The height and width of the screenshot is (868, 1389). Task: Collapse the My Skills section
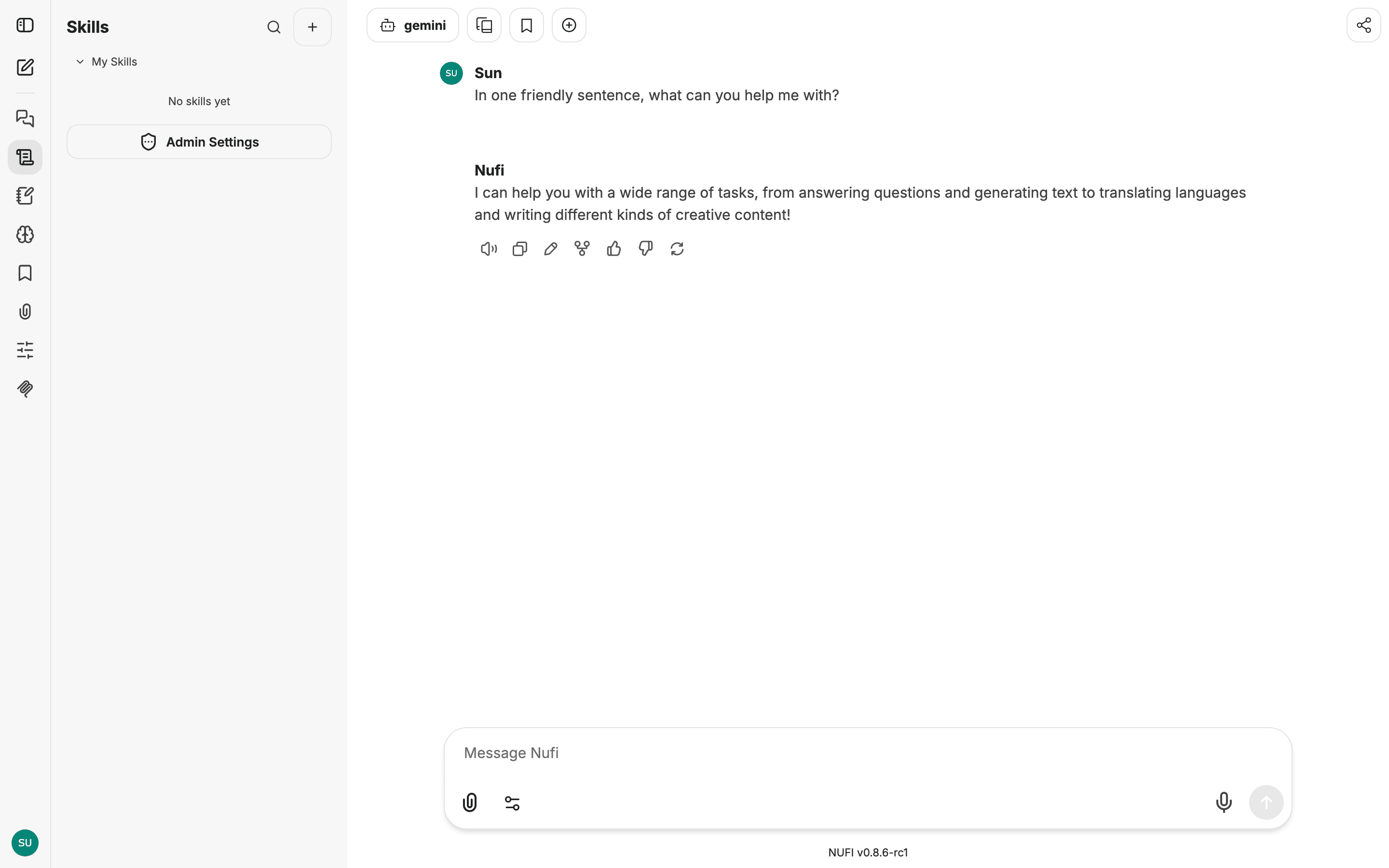[107, 61]
